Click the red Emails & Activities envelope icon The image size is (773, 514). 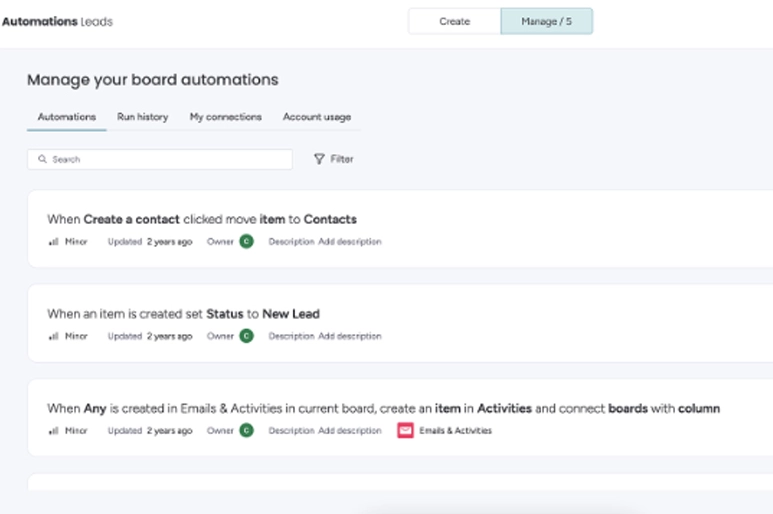pyautogui.click(x=405, y=430)
